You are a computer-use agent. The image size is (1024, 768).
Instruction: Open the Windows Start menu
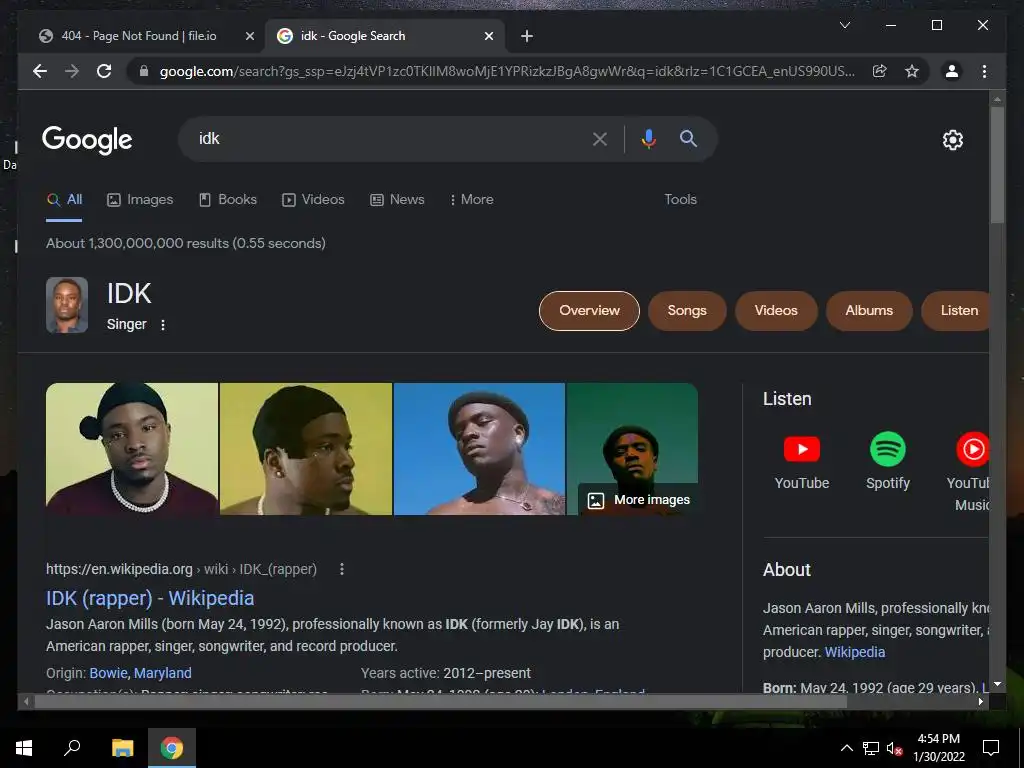[24, 748]
